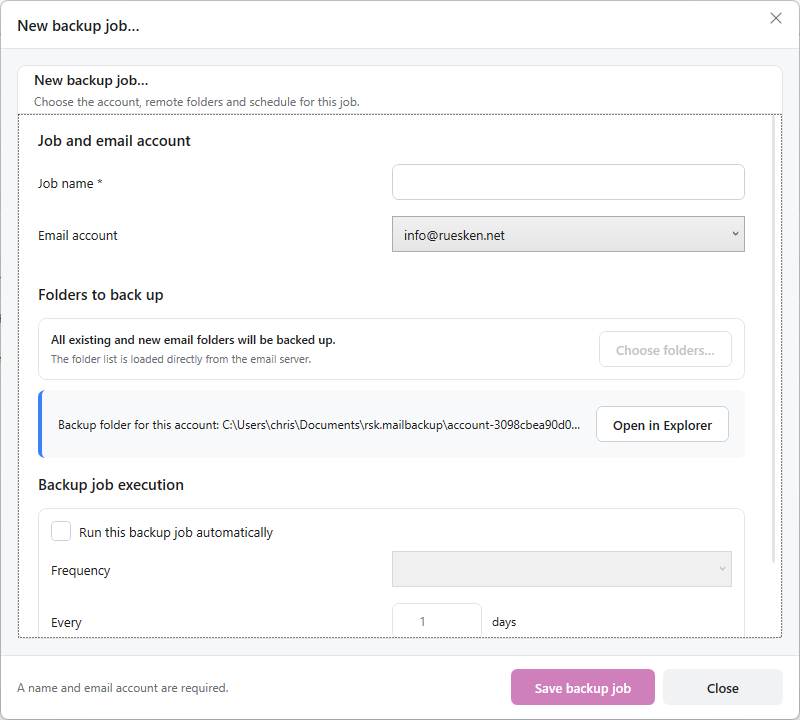The image size is (800, 720).
Task: Open the Email account dropdown showing info@ruesken.net
Action: [568, 234]
